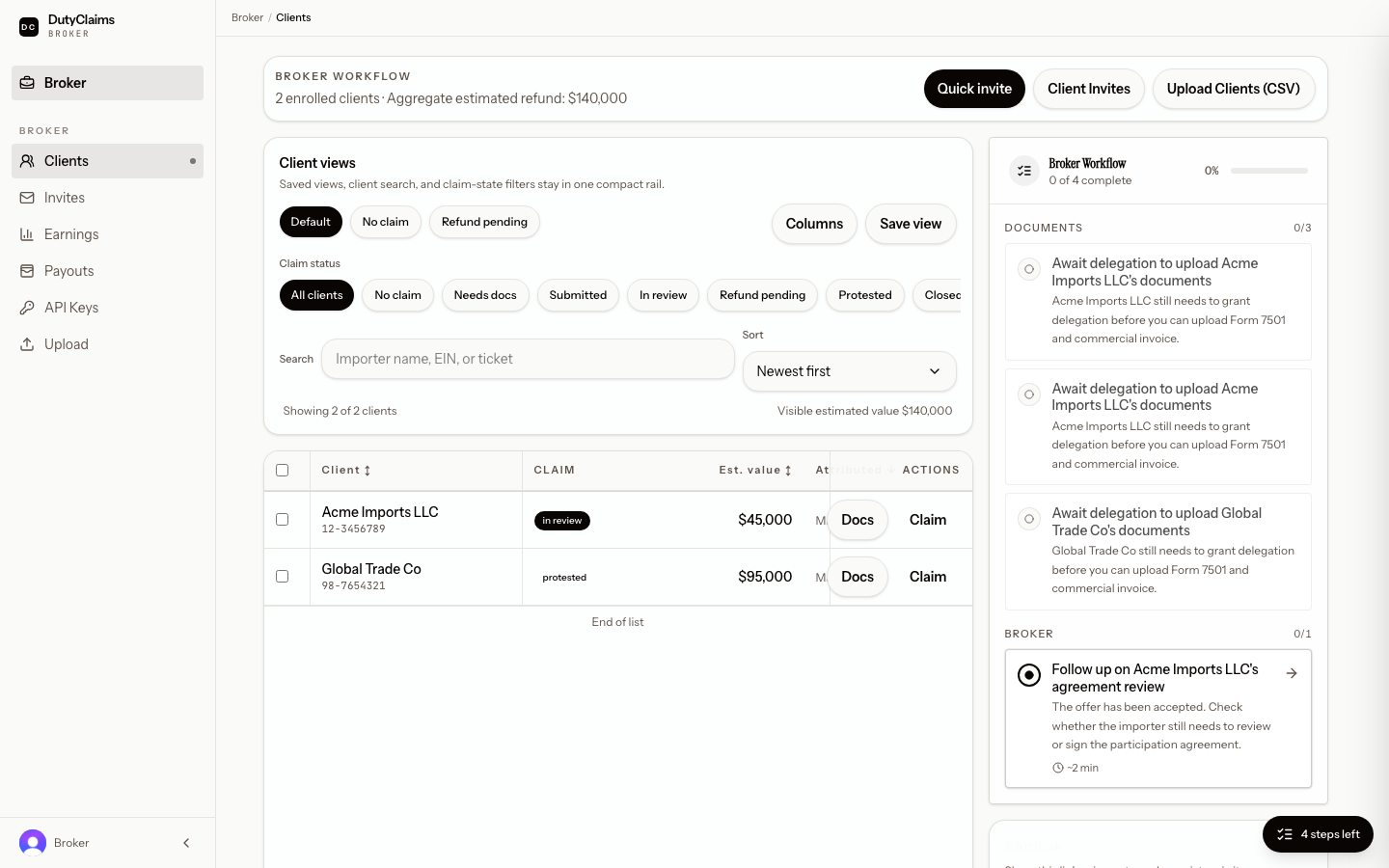Click the Clients breadcrumb

[x=293, y=17]
